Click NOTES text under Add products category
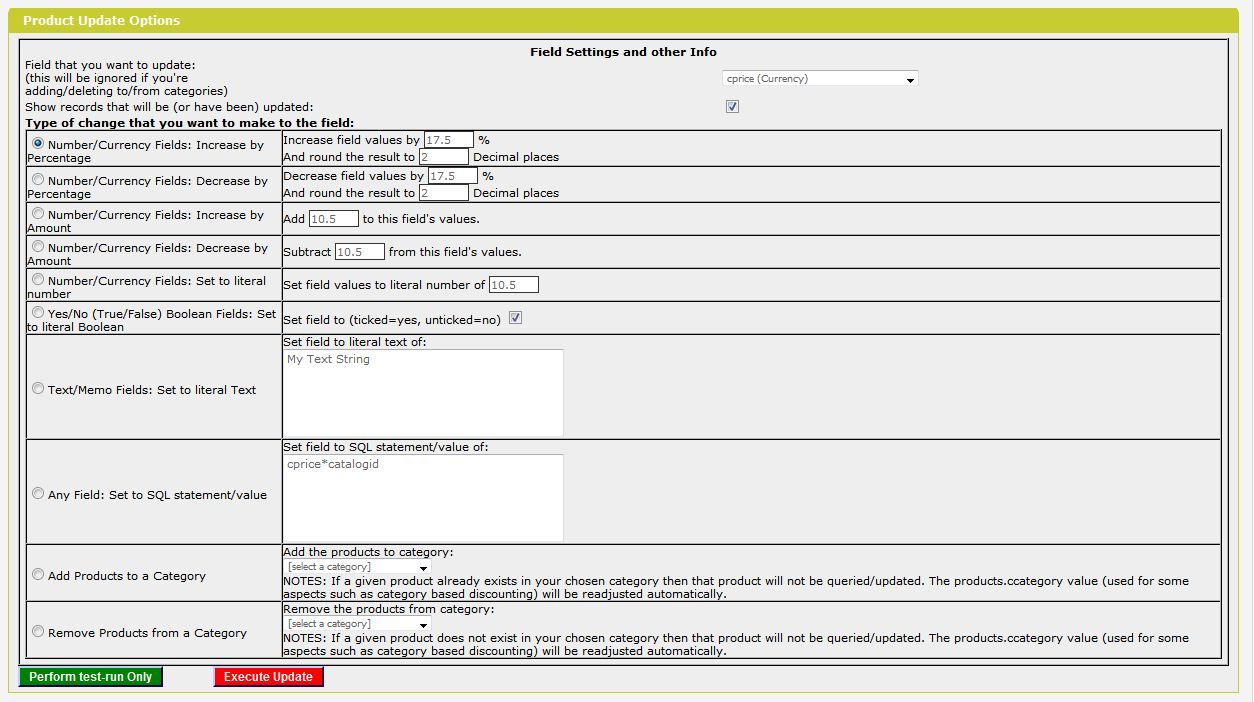This screenshot has width=1254, height=702. (736, 587)
